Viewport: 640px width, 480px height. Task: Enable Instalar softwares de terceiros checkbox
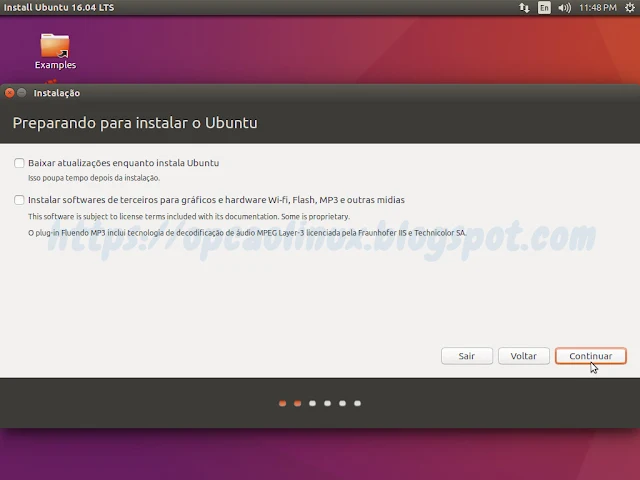pyautogui.click(x=19, y=200)
